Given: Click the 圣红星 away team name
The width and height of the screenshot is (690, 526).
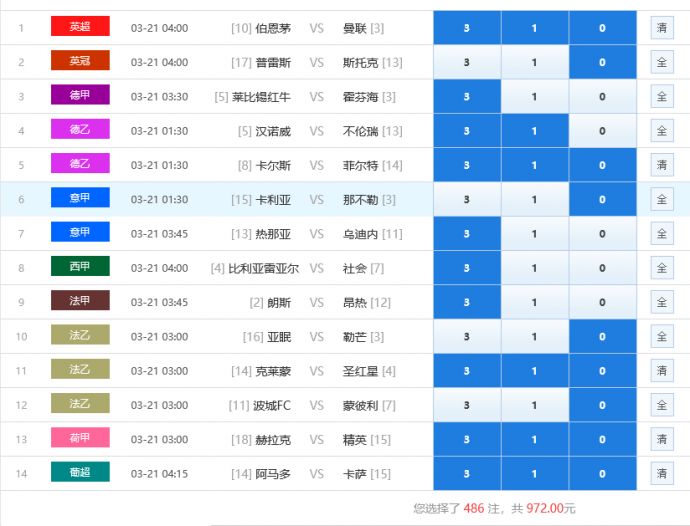Looking at the screenshot, I should click(360, 371).
